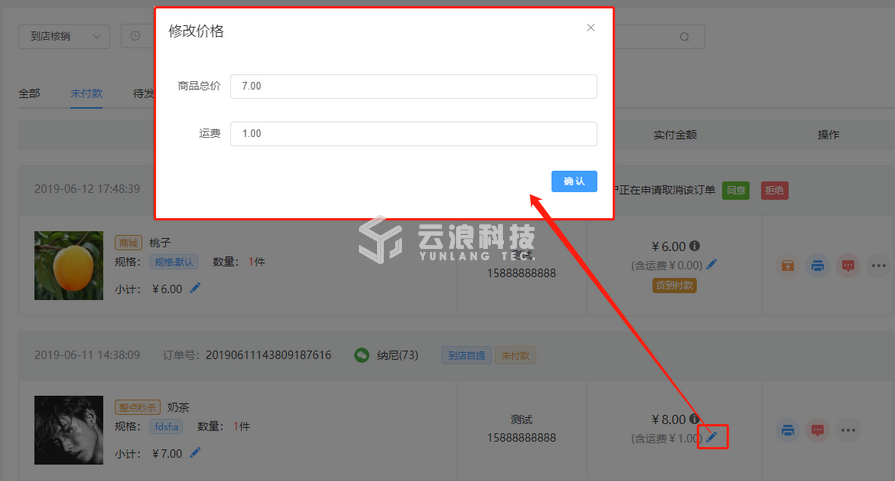Click the search magnifier icon
This screenshot has width=895, height=481.
coord(684,37)
